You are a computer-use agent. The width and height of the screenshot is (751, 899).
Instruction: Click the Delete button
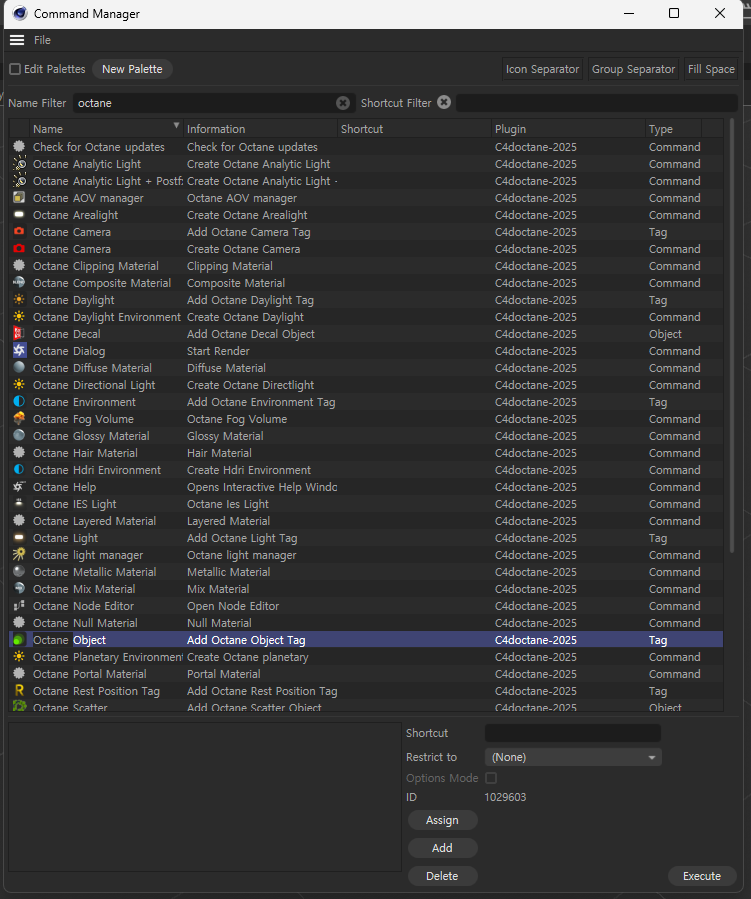443,876
